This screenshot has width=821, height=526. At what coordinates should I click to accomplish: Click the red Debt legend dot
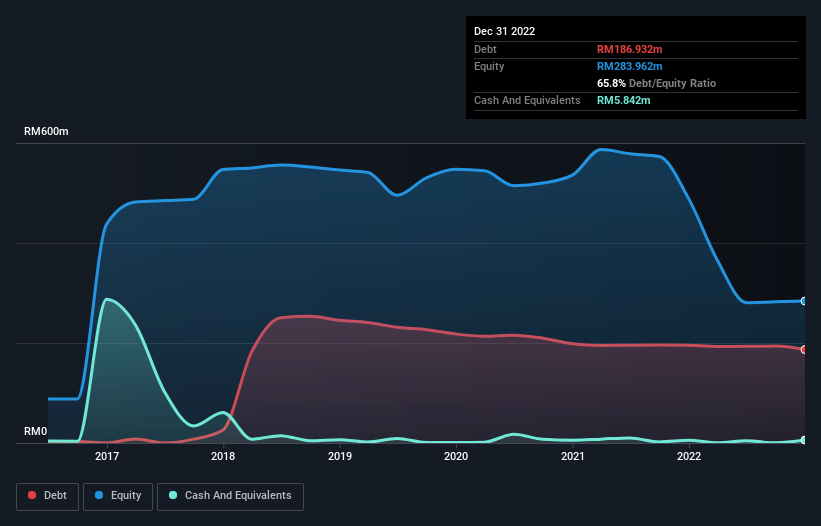[x=32, y=495]
